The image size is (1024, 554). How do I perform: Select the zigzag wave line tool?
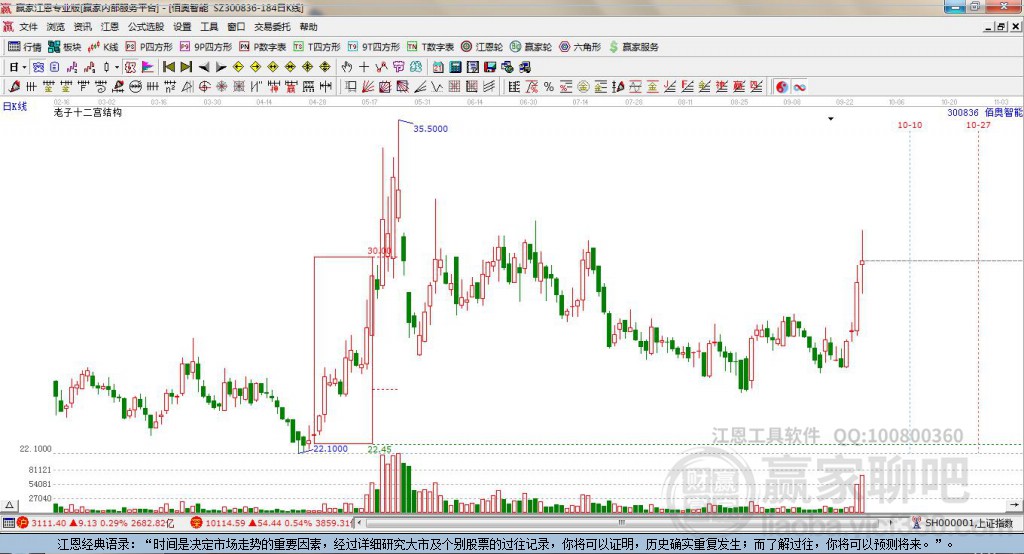point(436,87)
